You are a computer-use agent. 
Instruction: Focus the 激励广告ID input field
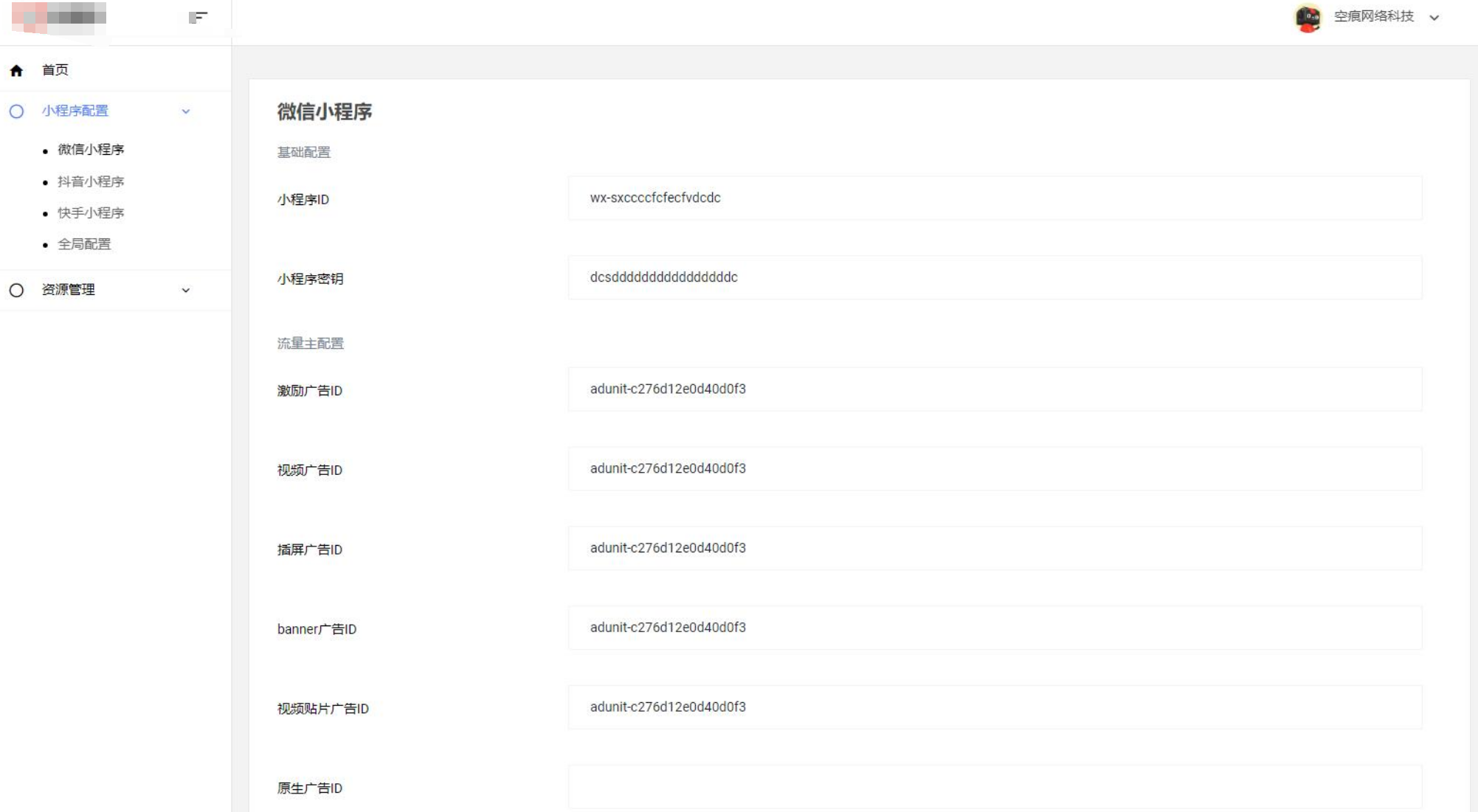click(995, 389)
